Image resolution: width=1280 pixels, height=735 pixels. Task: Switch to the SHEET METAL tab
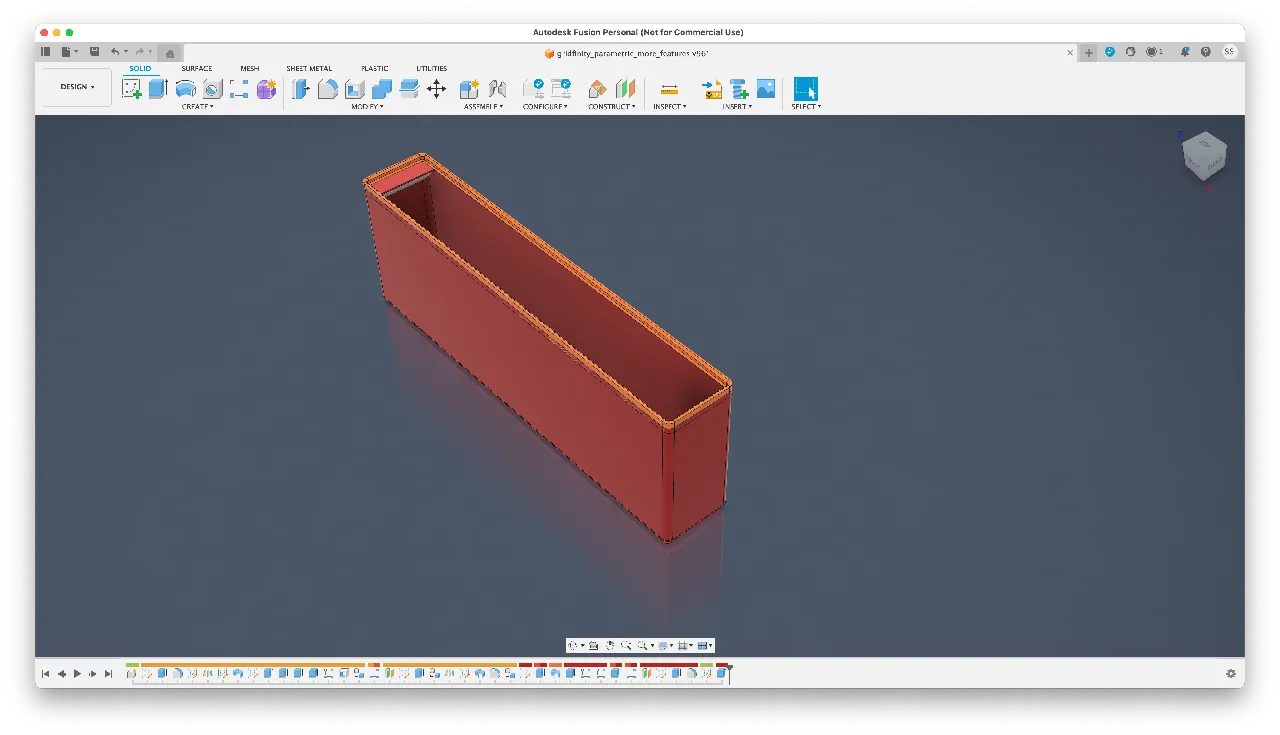(308, 68)
